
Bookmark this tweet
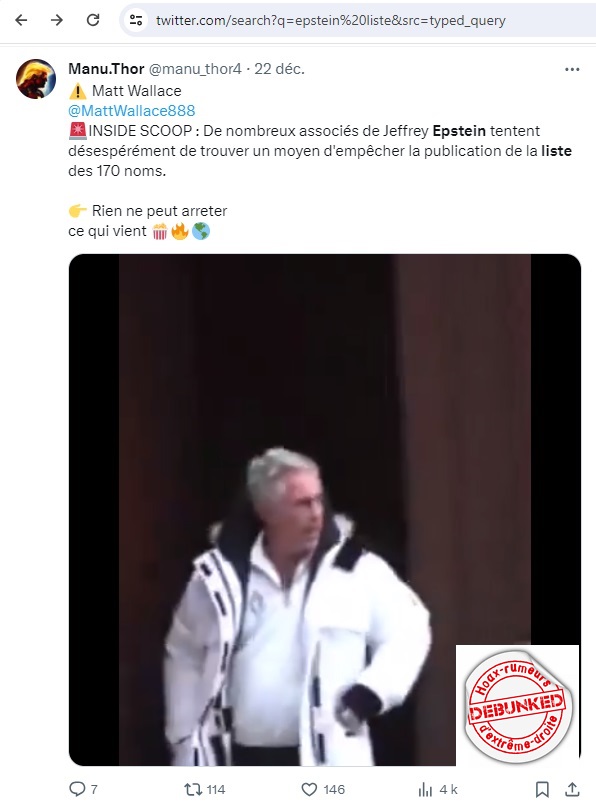pos(542,789)
